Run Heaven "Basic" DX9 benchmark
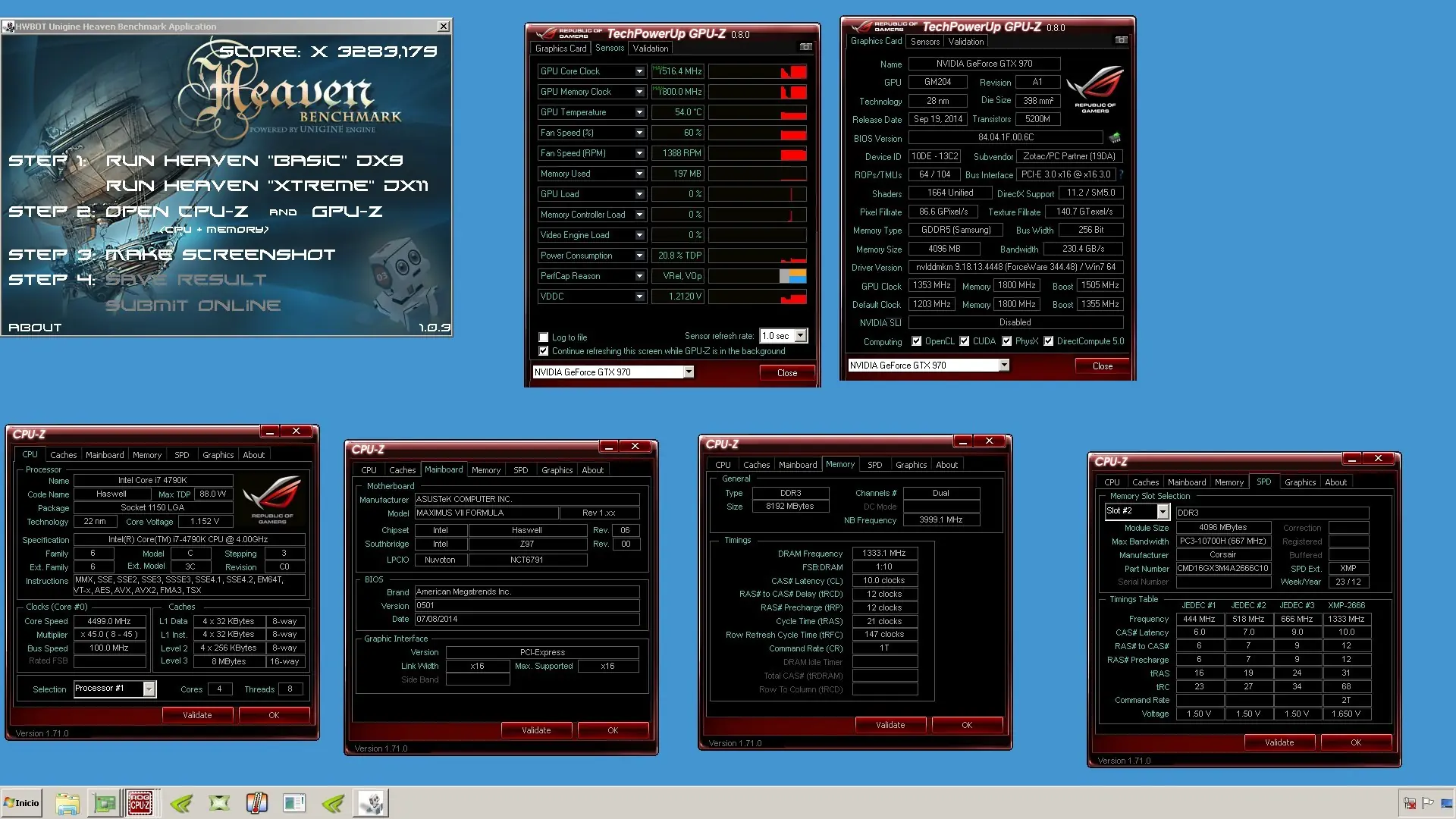This screenshot has height=819, width=1456. [254, 161]
